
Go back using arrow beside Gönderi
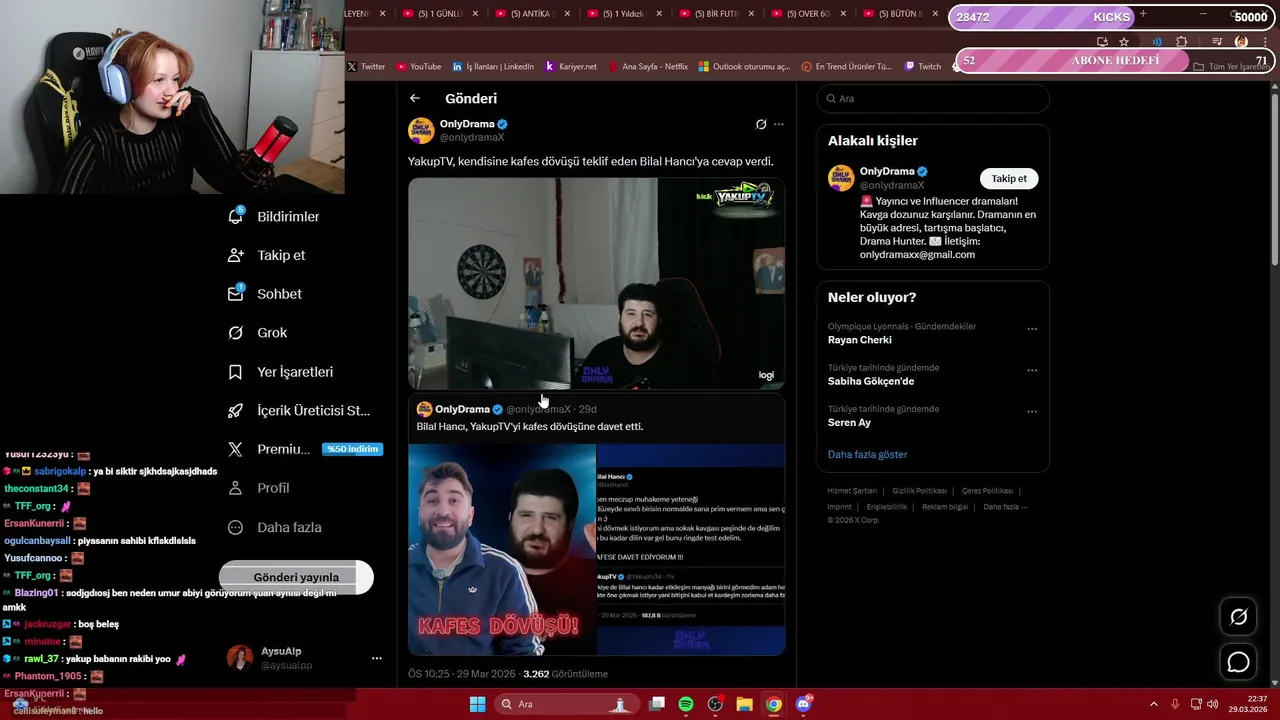[415, 98]
